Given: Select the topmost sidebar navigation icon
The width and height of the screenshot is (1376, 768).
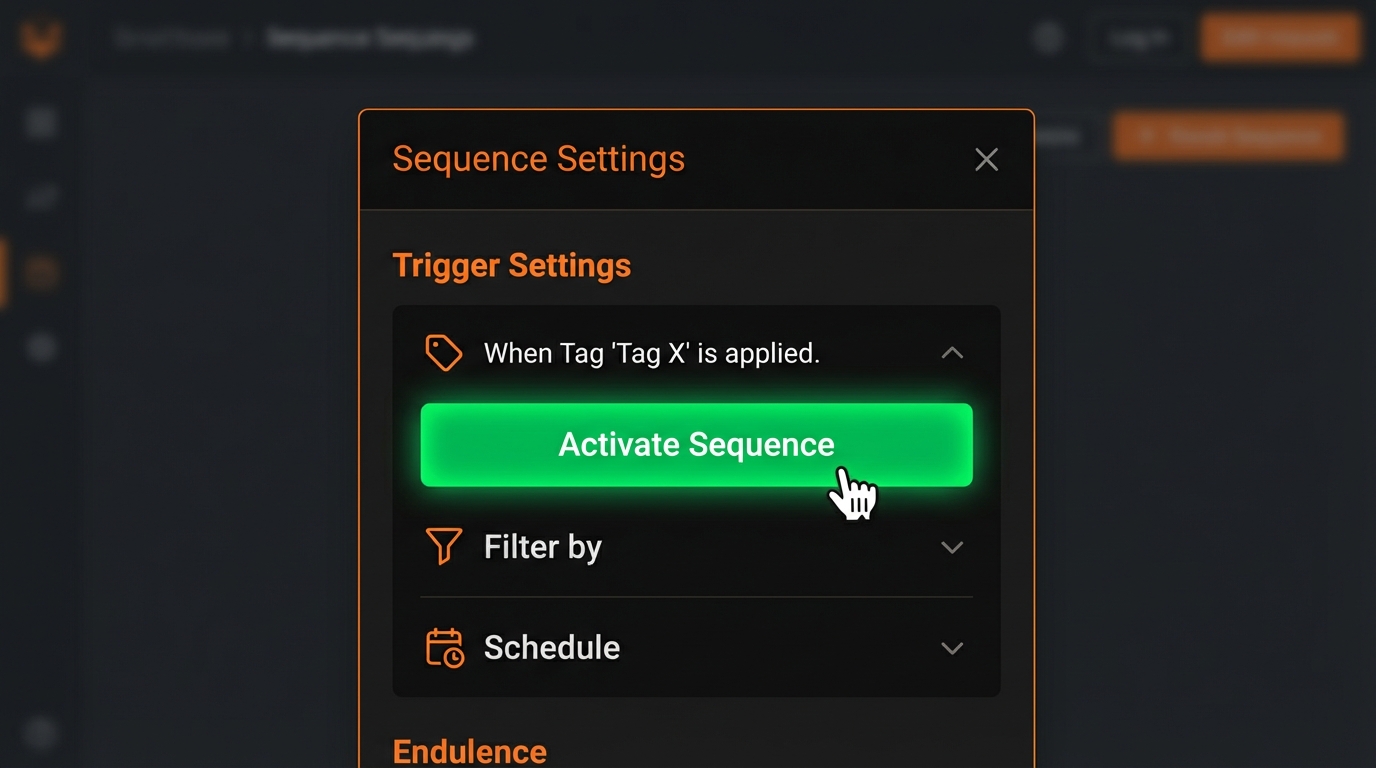Looking at the screenshot, I should 40,121.
